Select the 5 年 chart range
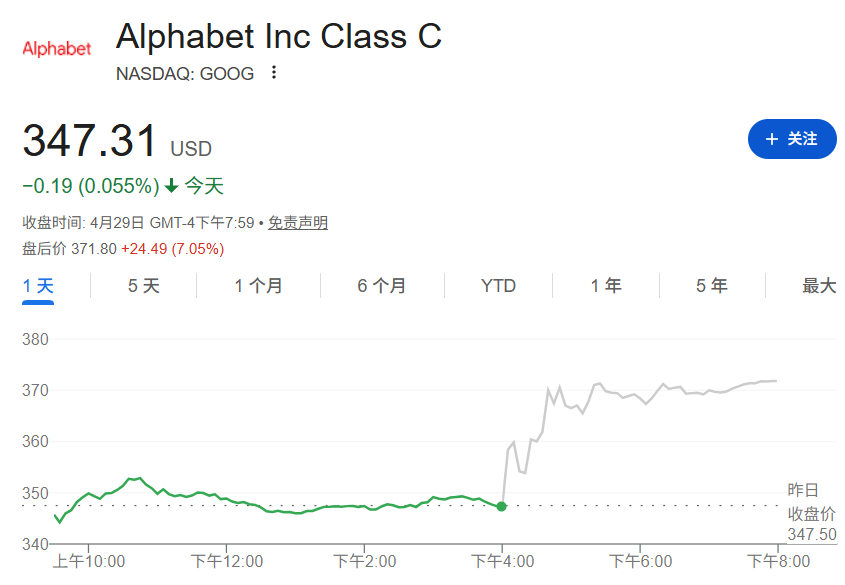Image resolution: width=845 pixels, height=585 pixels. point(712,286)
